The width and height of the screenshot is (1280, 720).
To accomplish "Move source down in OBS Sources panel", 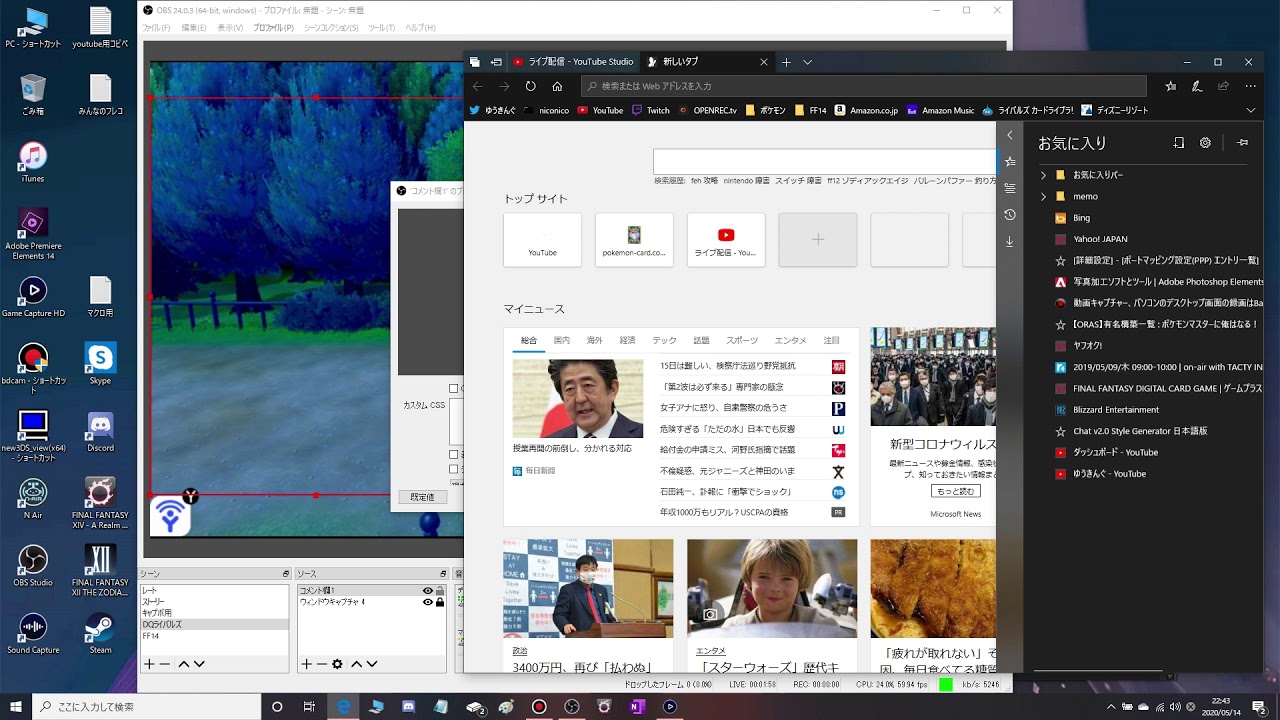I will [372, 664].
